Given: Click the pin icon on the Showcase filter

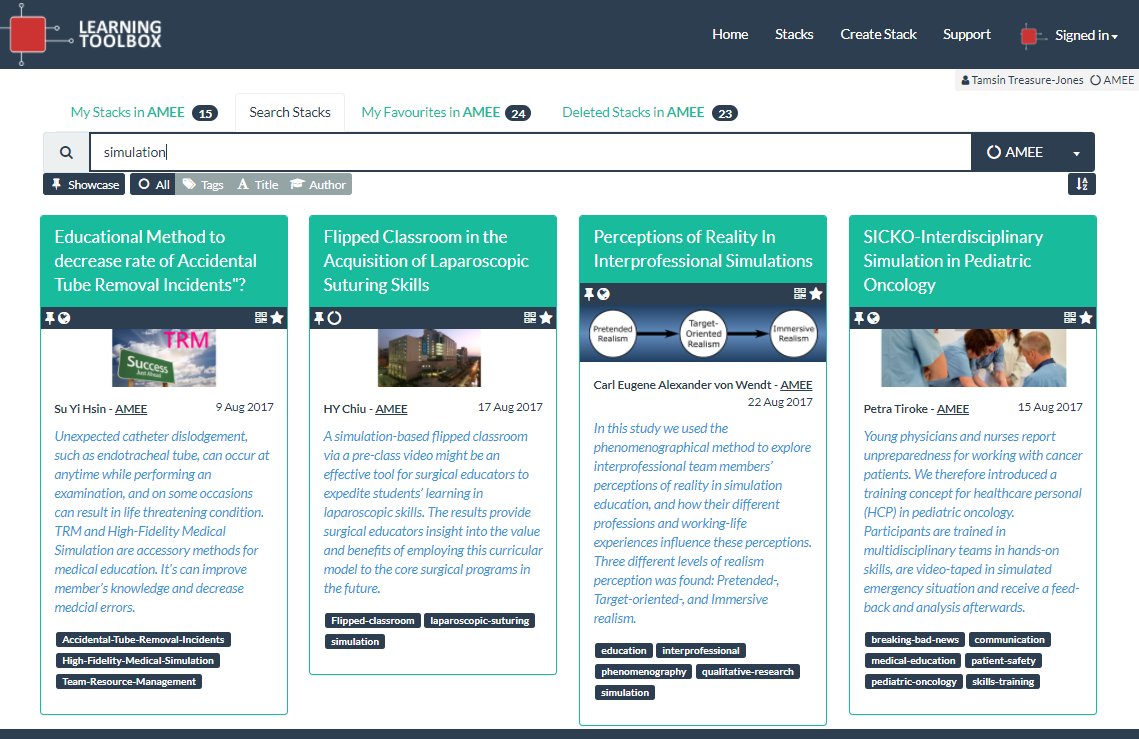Looking at the screenshot, I should pos(56,183).
